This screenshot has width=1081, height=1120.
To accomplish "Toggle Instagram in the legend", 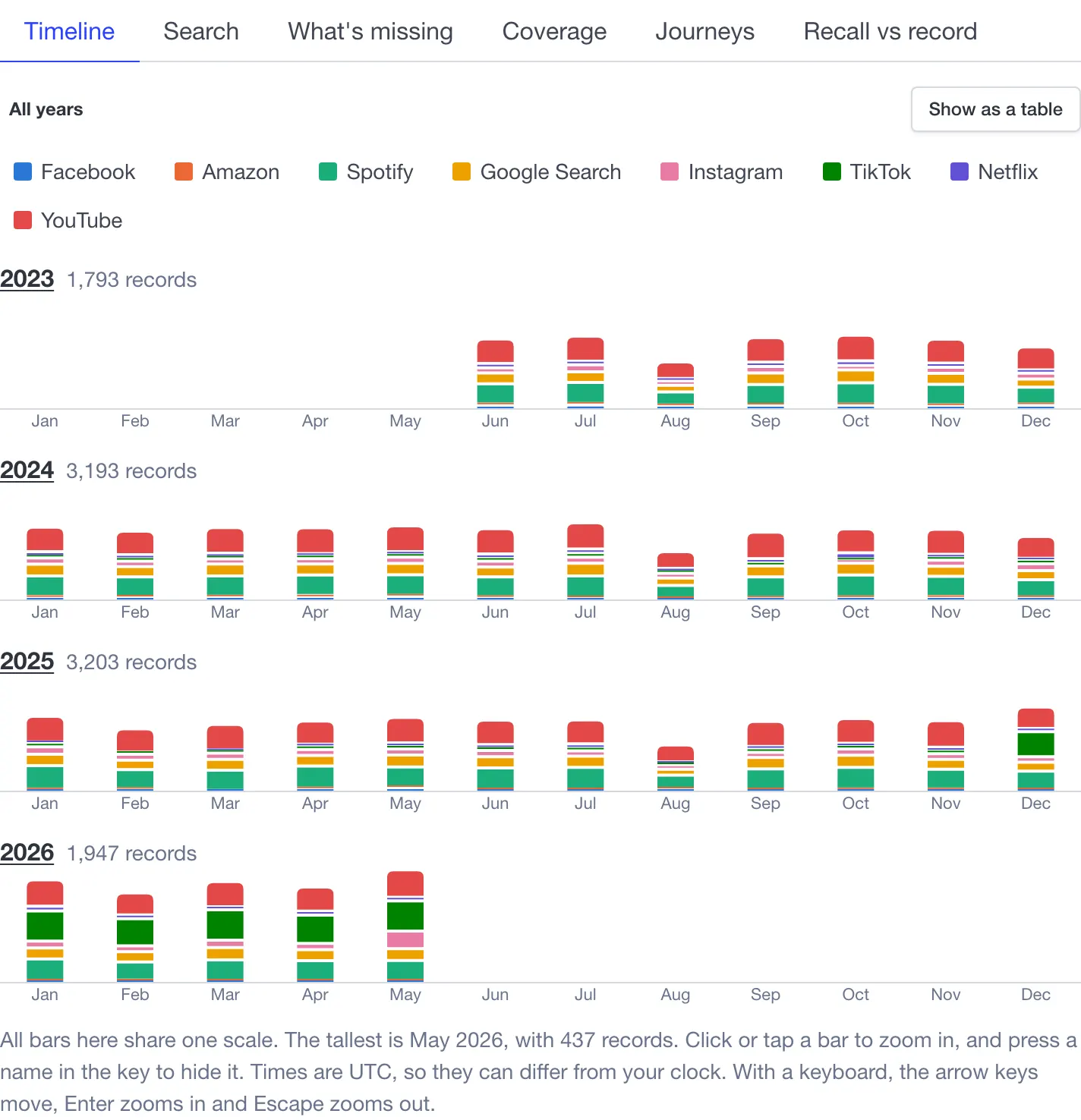I will point(722,172).
